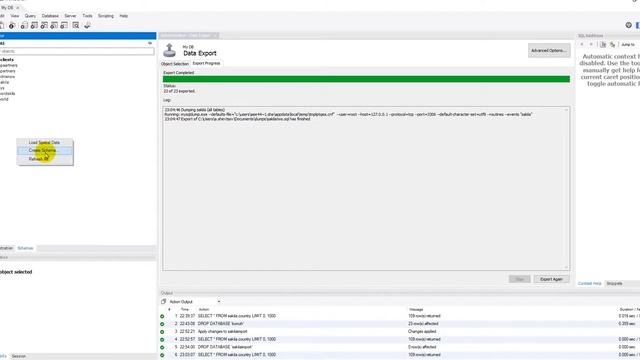Click the create new schema toolbar icon

(24, 26)
